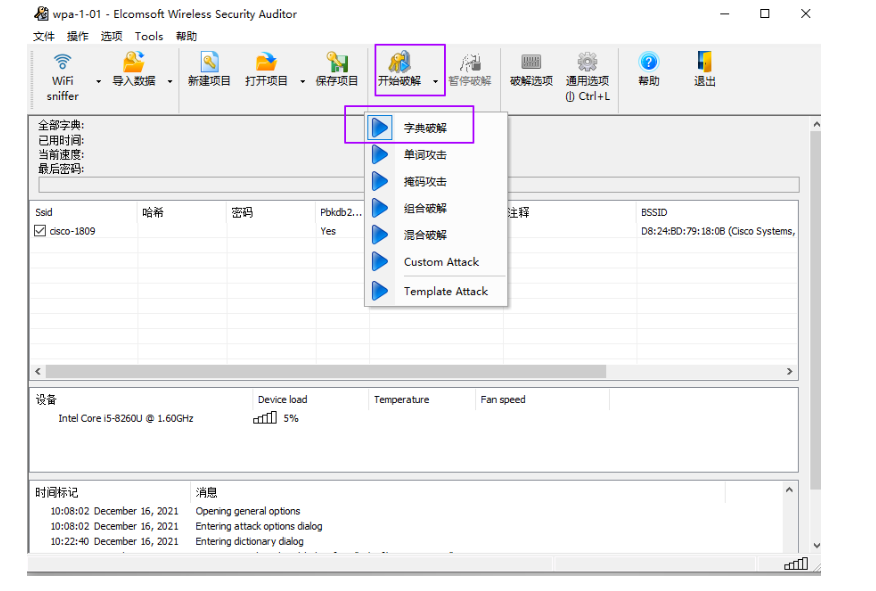Click the Temperature column header
Image resolution: width=876 pixels, height=591 pixels.
pos(421,399)
